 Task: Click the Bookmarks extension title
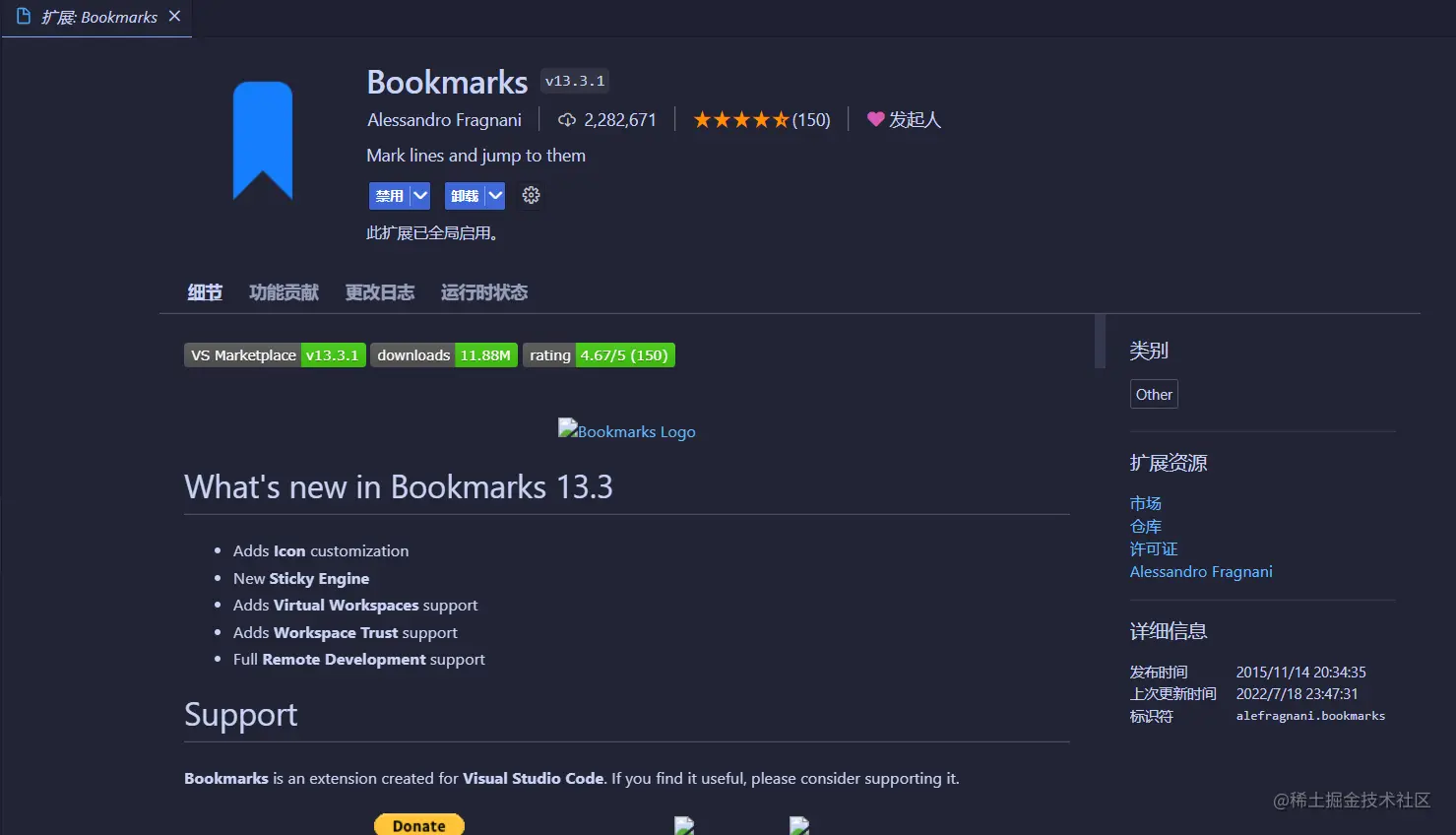pos(448,82)
